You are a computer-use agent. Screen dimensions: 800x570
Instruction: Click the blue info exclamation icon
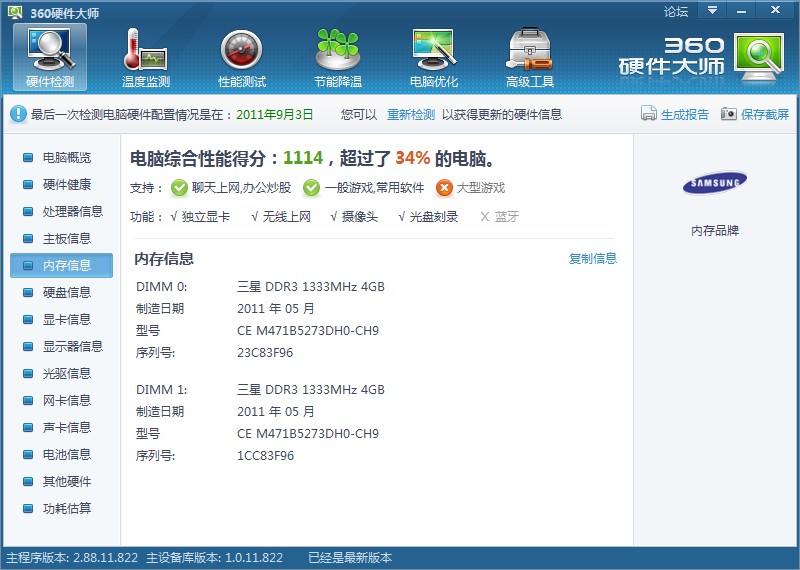click(18, 114)
